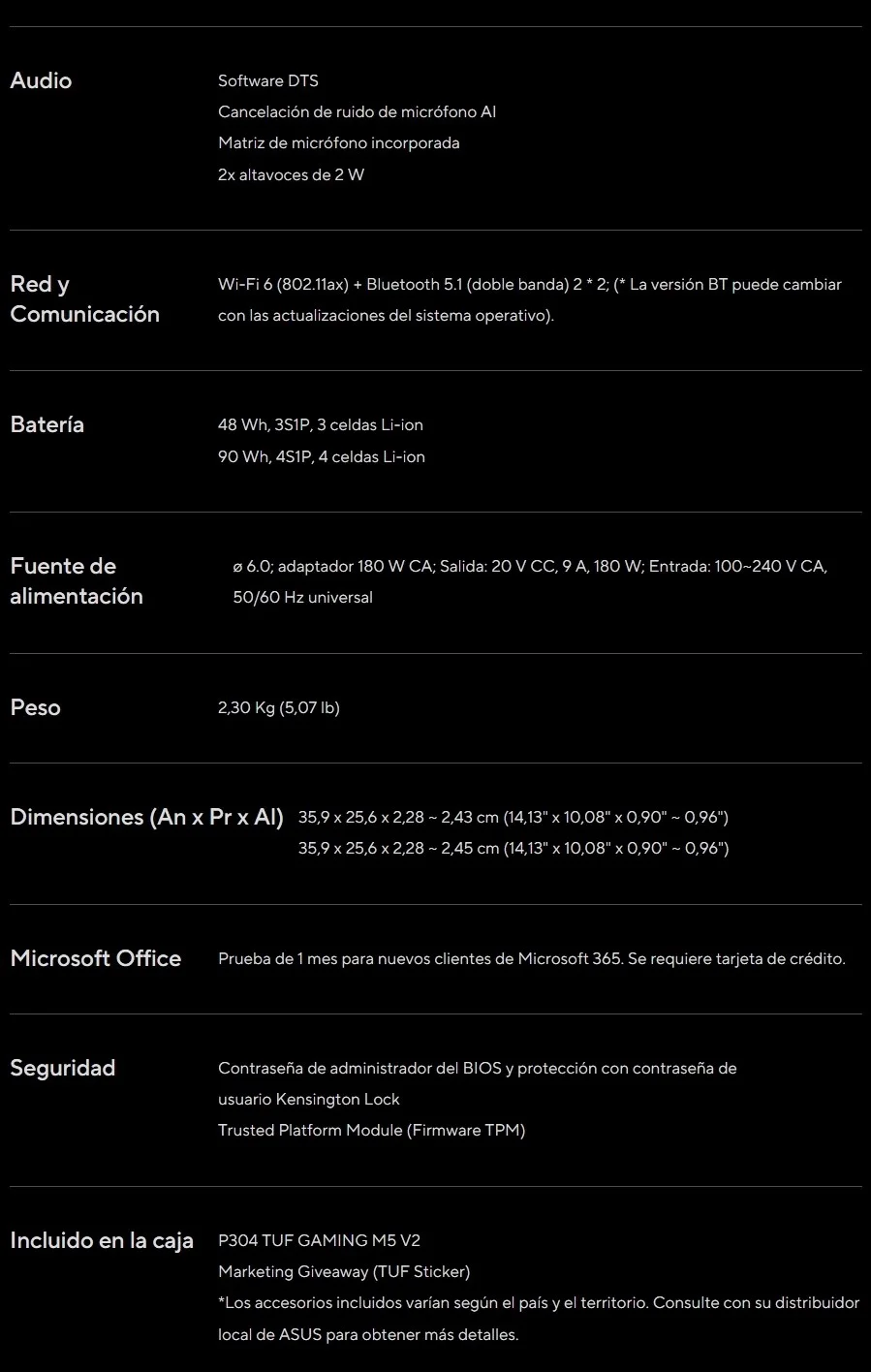Select the dimensions line ending 2,45 cm
The image size is (871, 1372).
(x=513, y=848)
